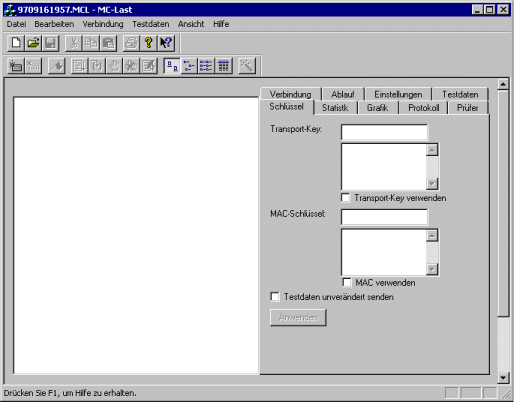The width and height of the screenshot is (514, 402).
Task: Click the MC-Last application icon in title bar
Action: click(10, 10)
